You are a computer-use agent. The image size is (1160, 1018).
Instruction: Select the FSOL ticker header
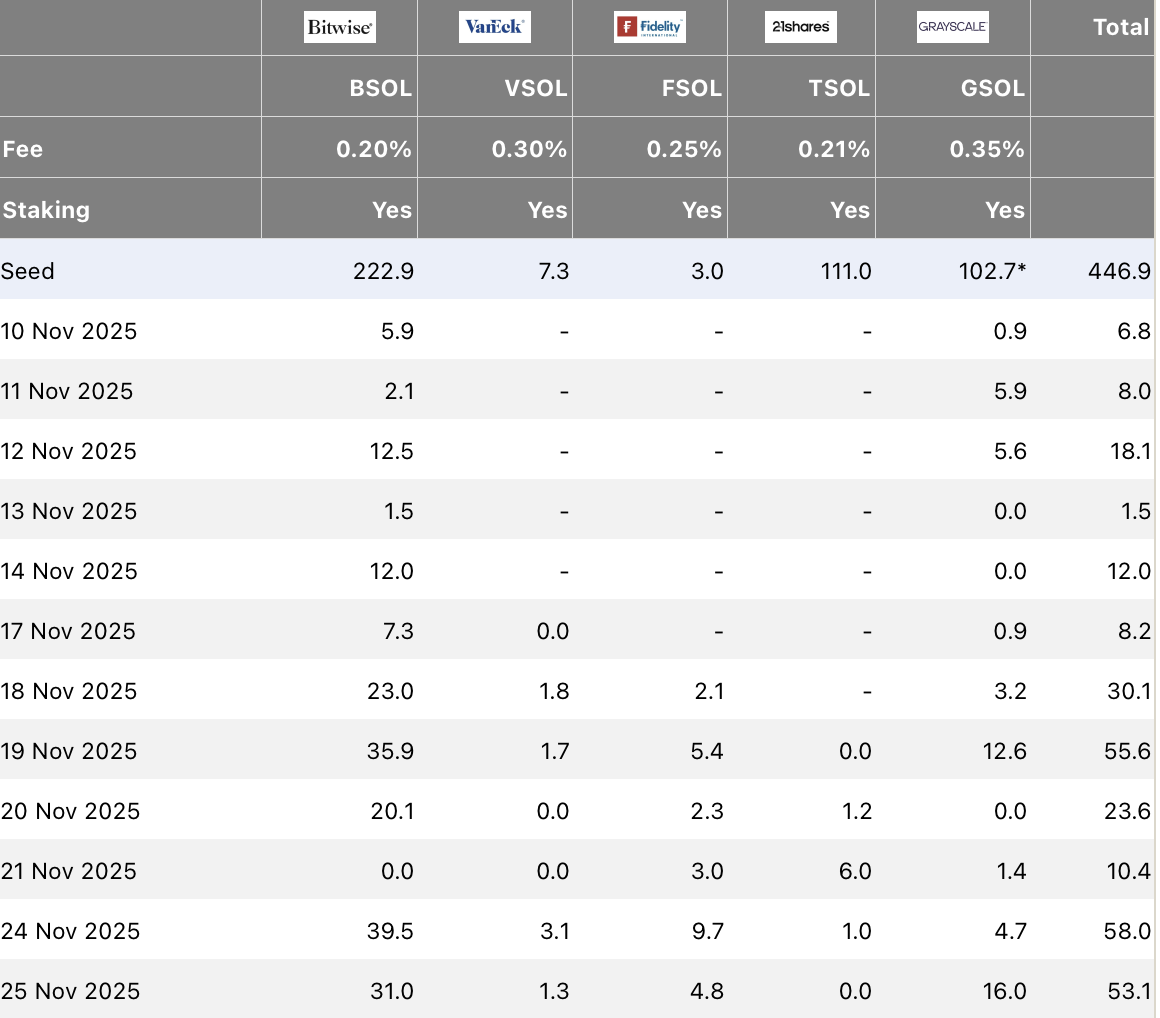(x=691, y=88)
